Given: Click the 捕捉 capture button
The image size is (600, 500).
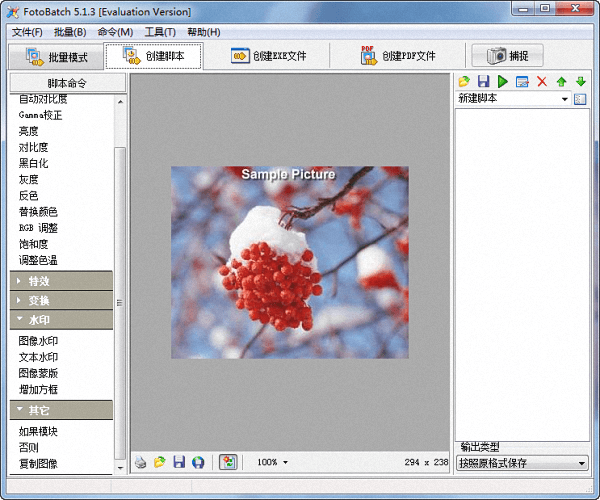Looking at the screenshot, I should [507, 56].
